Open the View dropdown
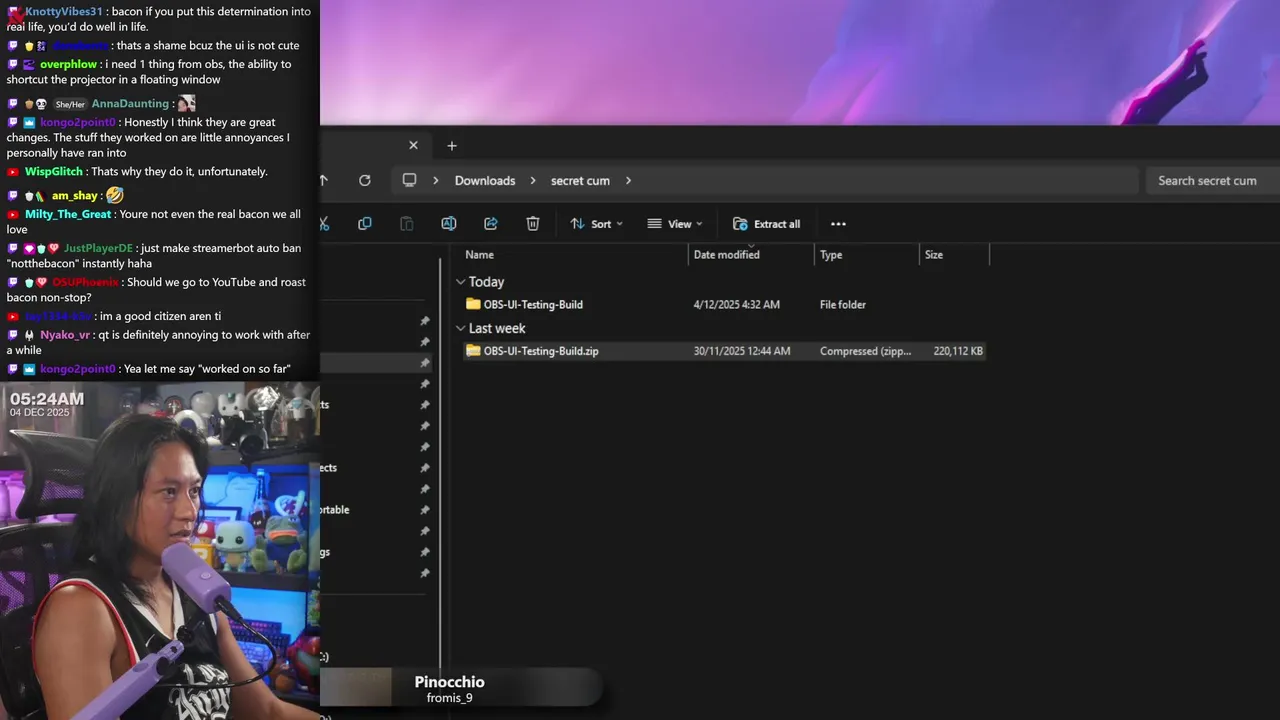The image size is (1280, 720). (x=675, y=224)
